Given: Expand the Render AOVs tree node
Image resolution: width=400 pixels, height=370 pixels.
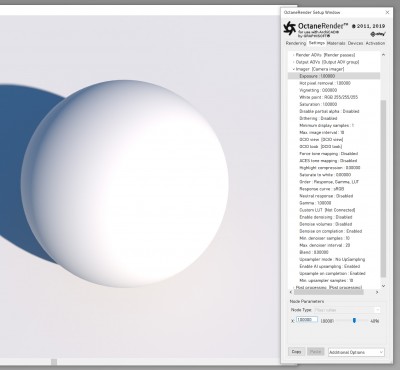Looking at the screenshot, I should pos(293,55).
